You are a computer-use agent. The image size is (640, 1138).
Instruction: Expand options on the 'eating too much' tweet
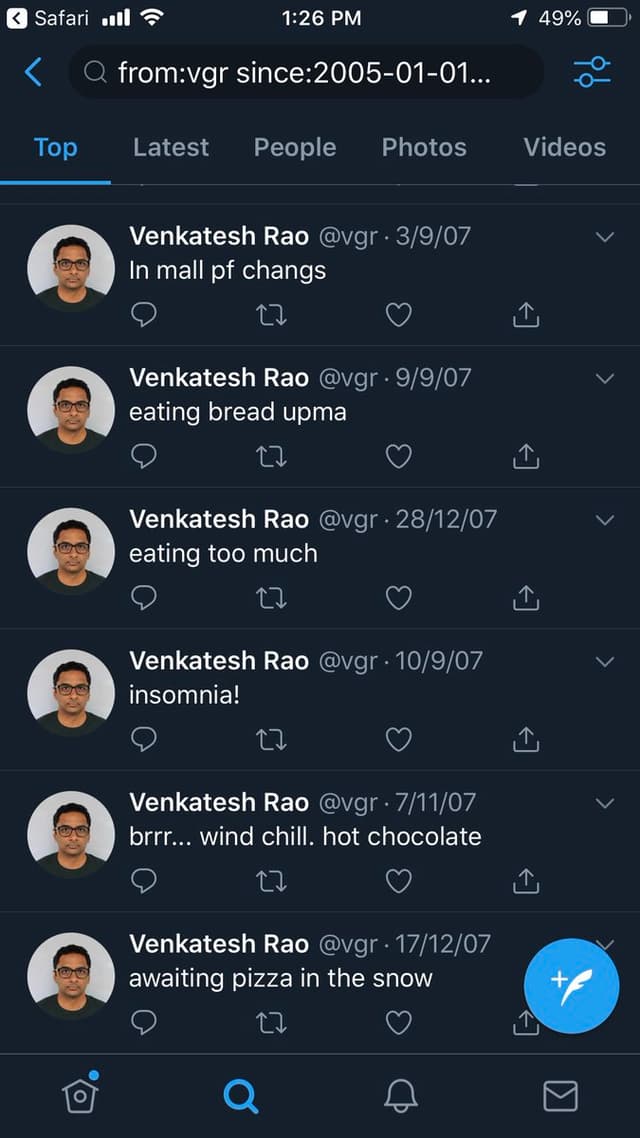click(604, 520)
